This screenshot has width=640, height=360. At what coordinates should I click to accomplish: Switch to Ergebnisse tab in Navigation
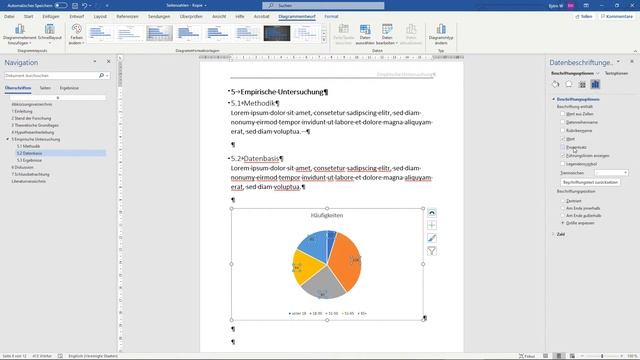(69, 88)
